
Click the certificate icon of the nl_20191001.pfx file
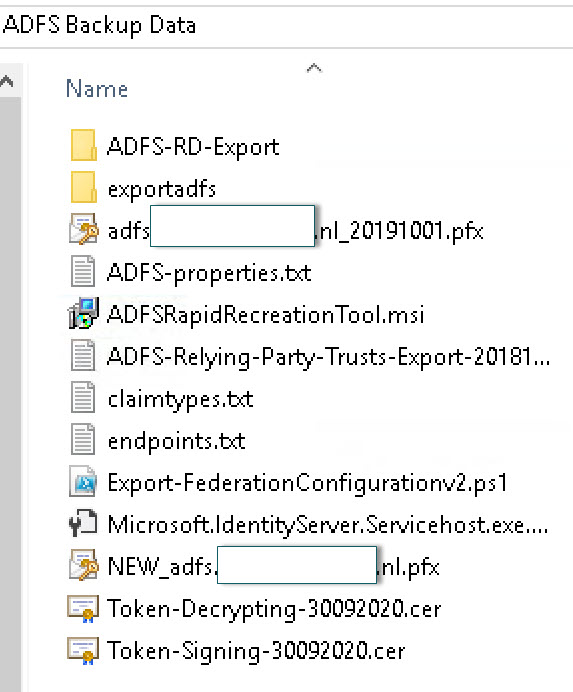pyautogui.click(x=83, y=229)
